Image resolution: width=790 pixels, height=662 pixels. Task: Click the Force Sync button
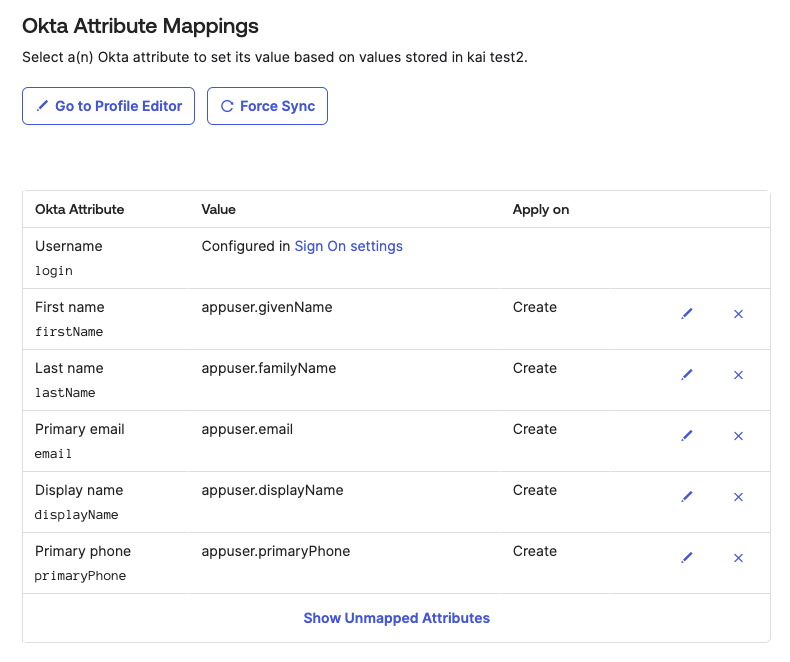click(268, 106)
